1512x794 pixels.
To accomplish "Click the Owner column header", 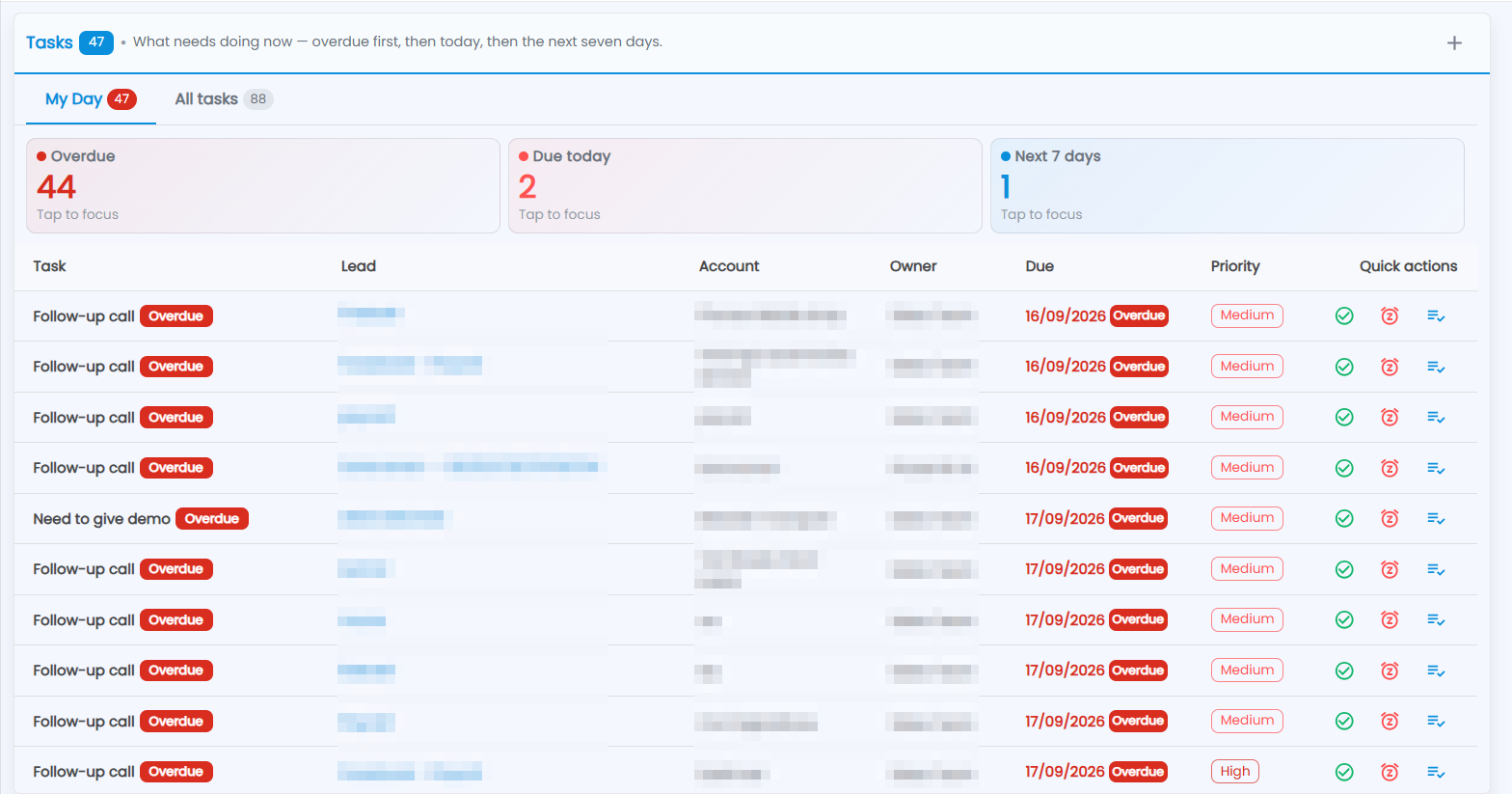I will click(x=913, y=266).
